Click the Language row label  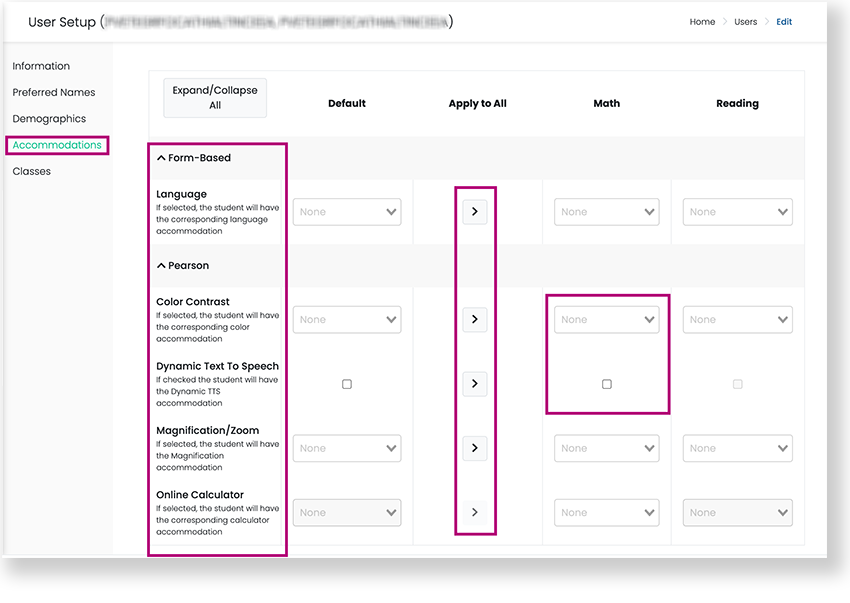181,194
